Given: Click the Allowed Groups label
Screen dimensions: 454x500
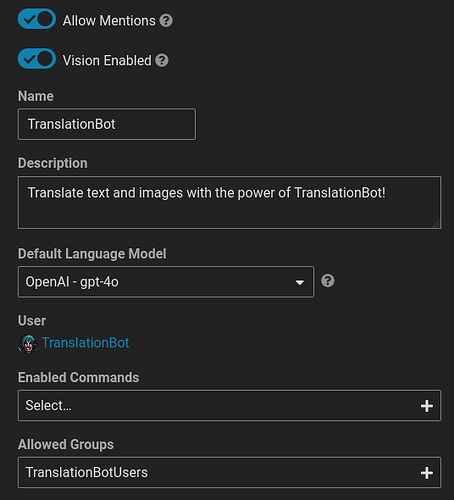Looking at the screenshot, I should [66, 444].
